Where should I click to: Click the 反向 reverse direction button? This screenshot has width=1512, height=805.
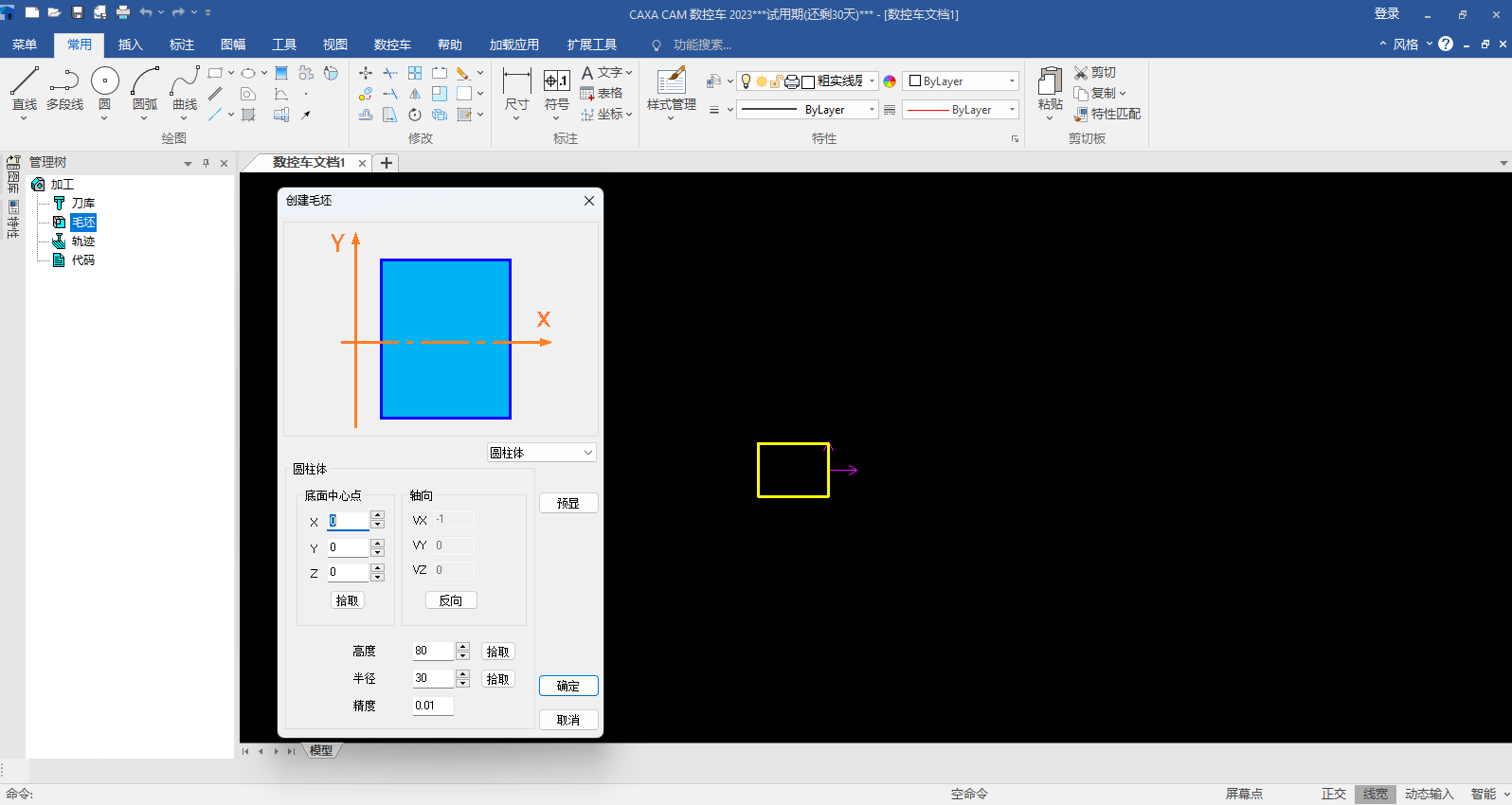[451, 600]
